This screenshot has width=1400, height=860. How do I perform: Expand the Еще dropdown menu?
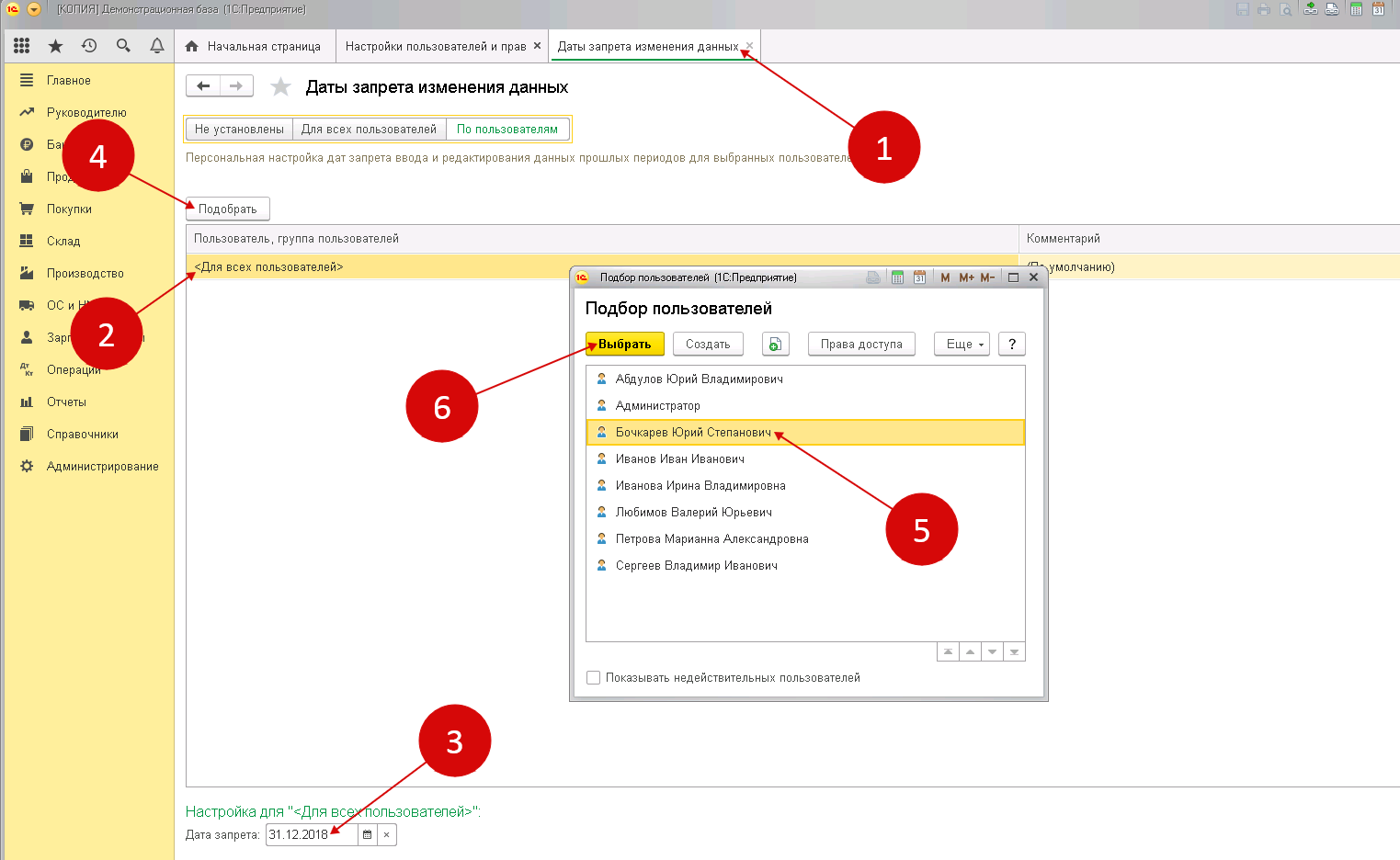(962, 345)
